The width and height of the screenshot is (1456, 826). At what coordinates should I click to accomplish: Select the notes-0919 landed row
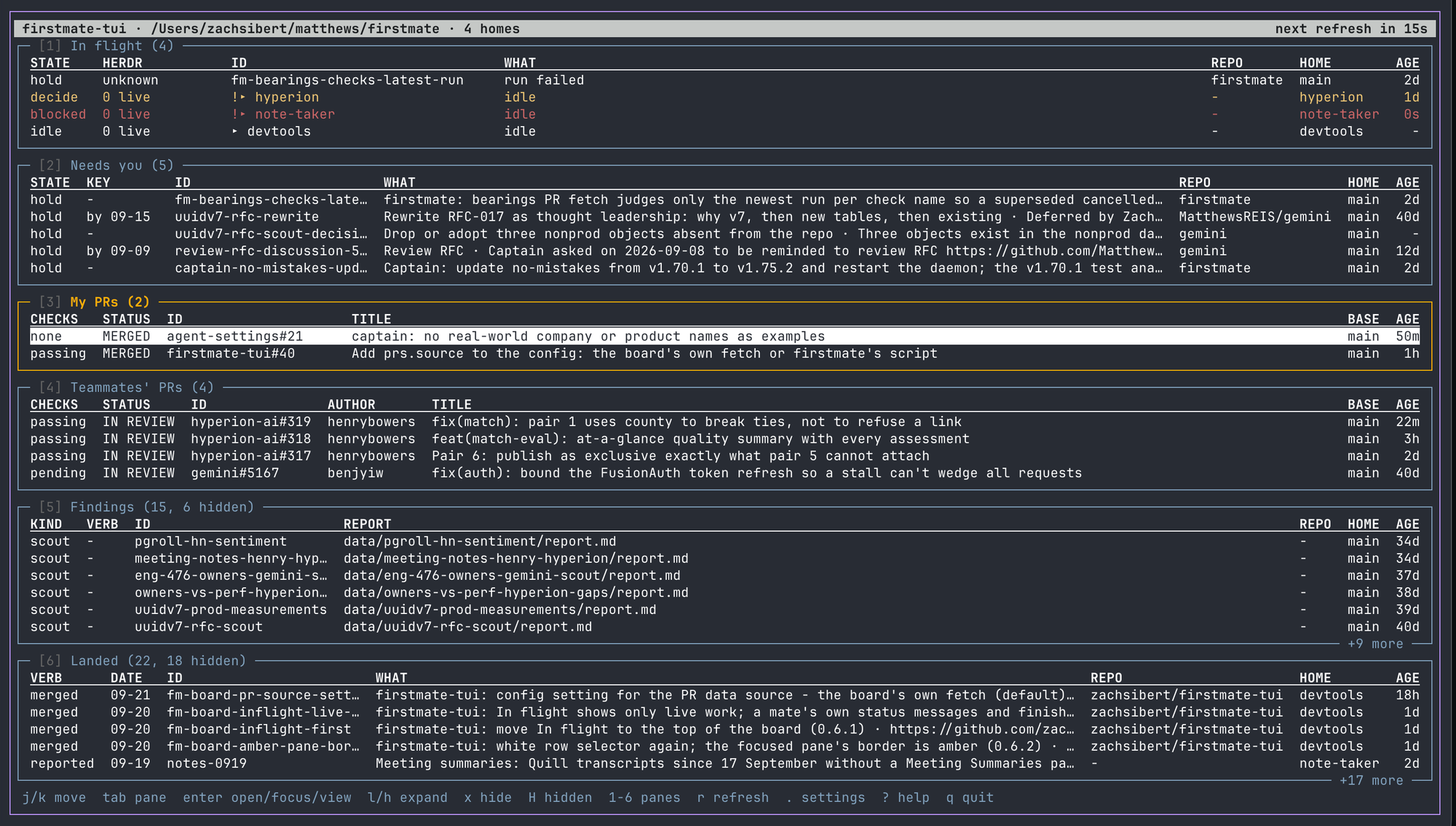pyautogui.click(x=724, y=763)
